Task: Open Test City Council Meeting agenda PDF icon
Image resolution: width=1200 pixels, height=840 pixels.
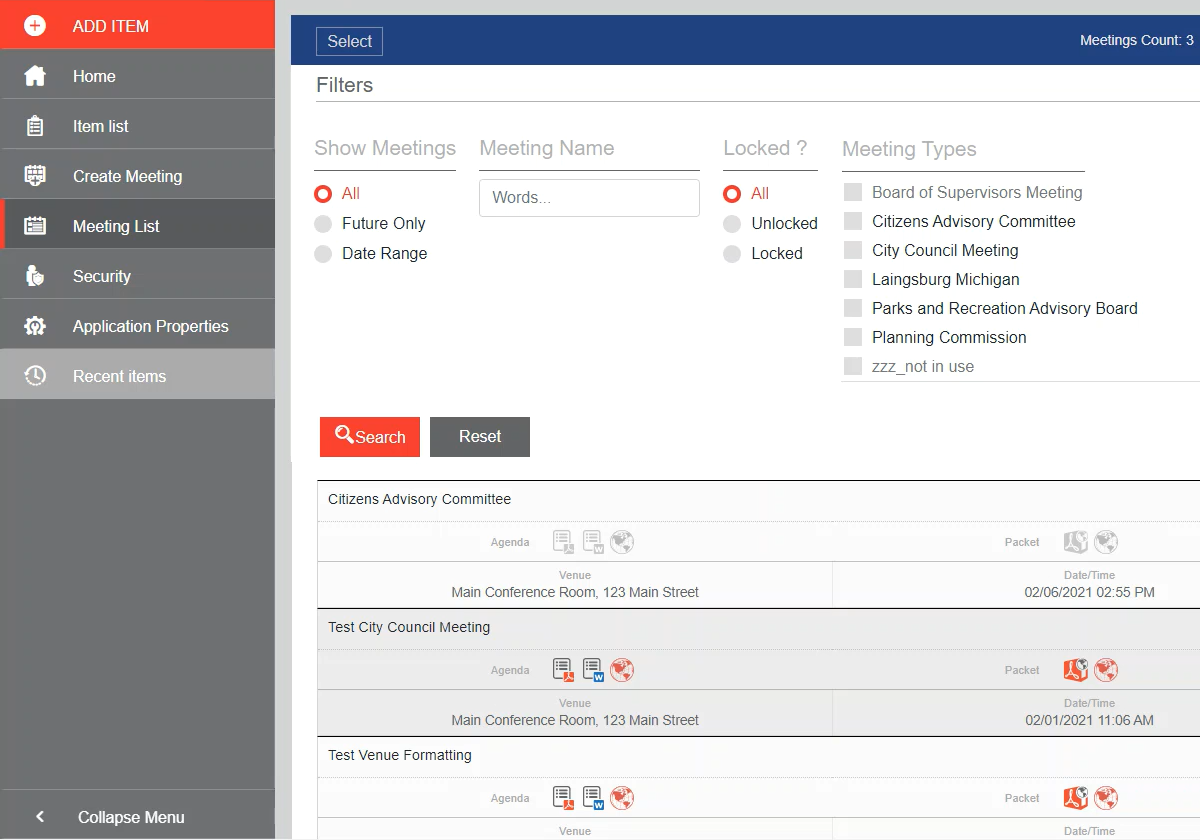Action: point(563,670)
